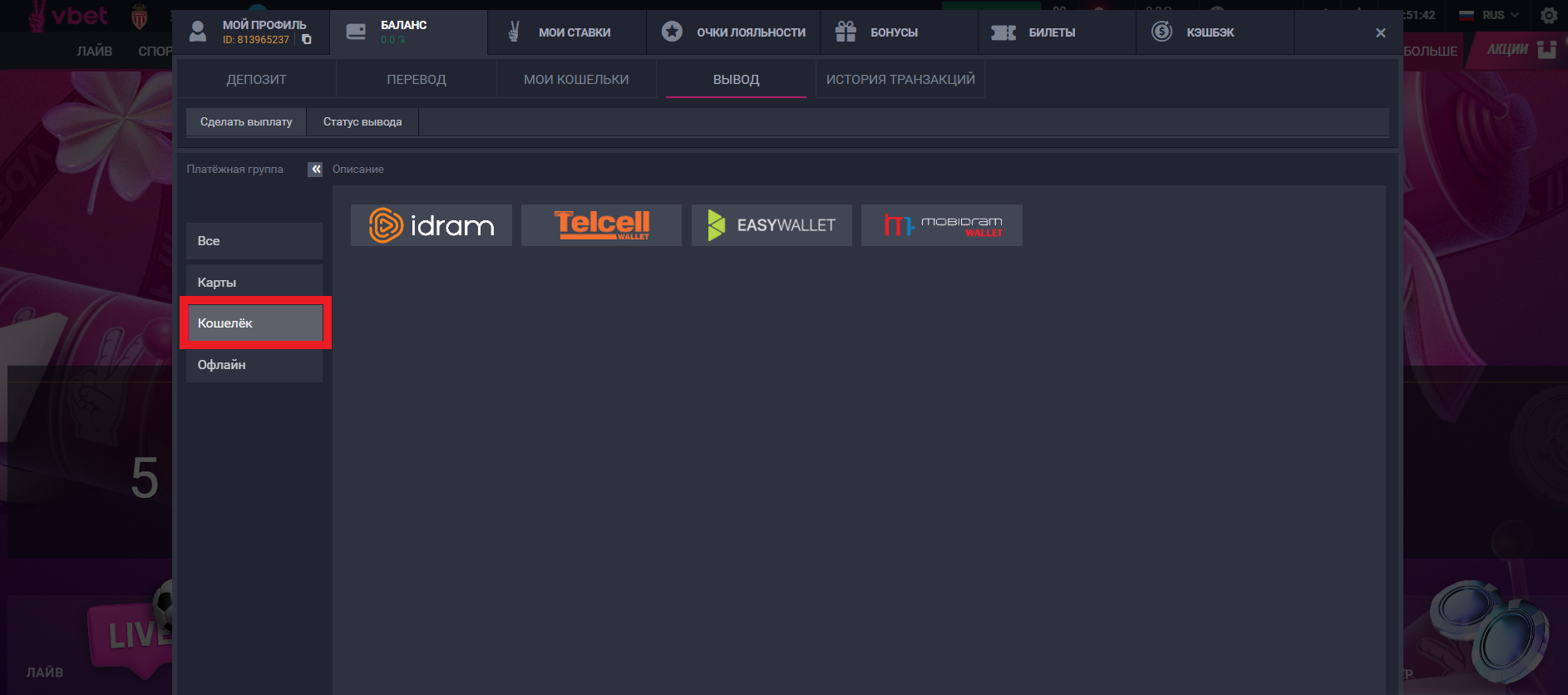Open the БОНУСЫ tab

pyautogui.click(x=899, y=32)
